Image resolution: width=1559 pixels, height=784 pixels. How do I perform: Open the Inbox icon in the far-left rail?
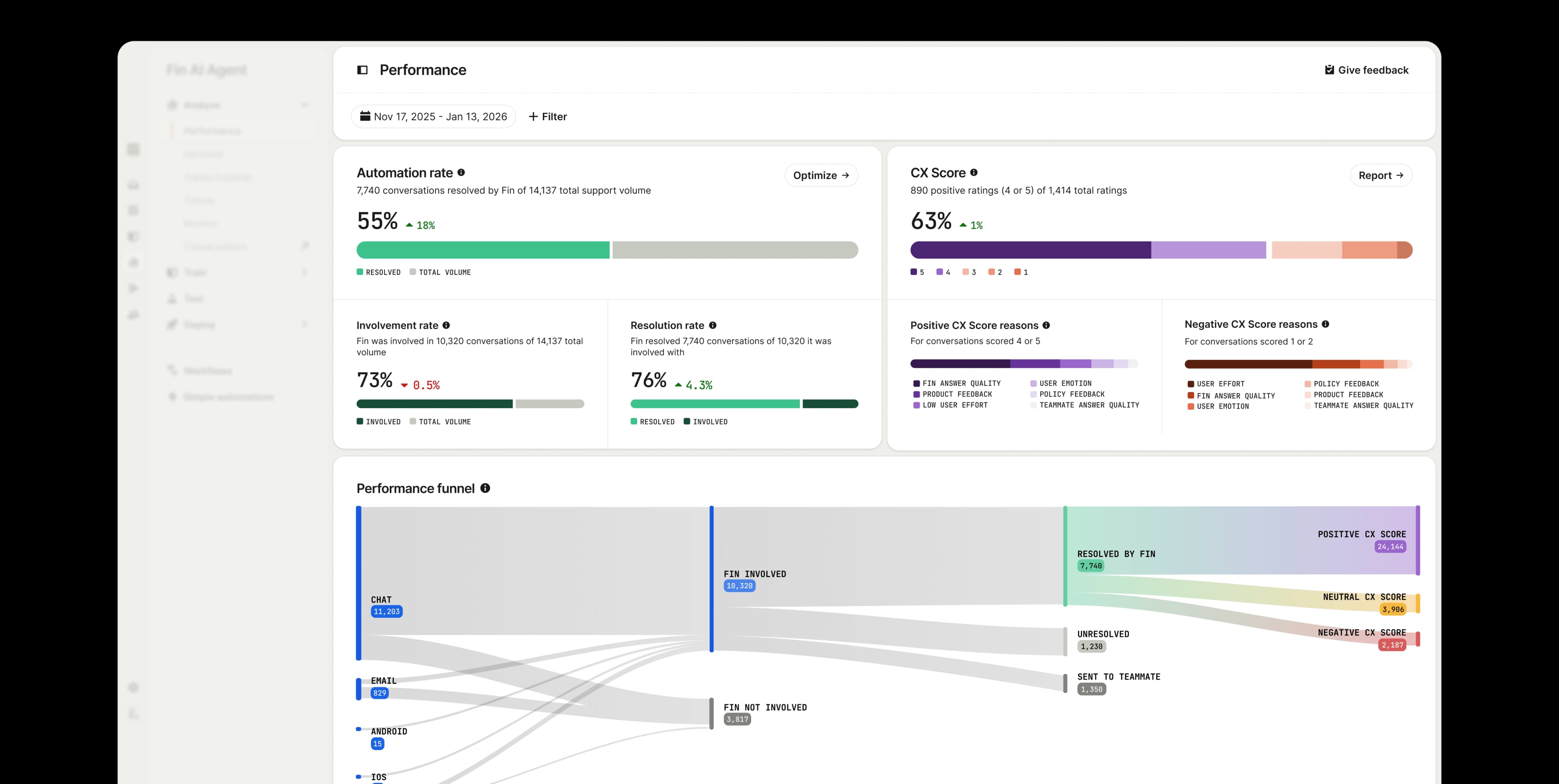click(x=133, y=185)
